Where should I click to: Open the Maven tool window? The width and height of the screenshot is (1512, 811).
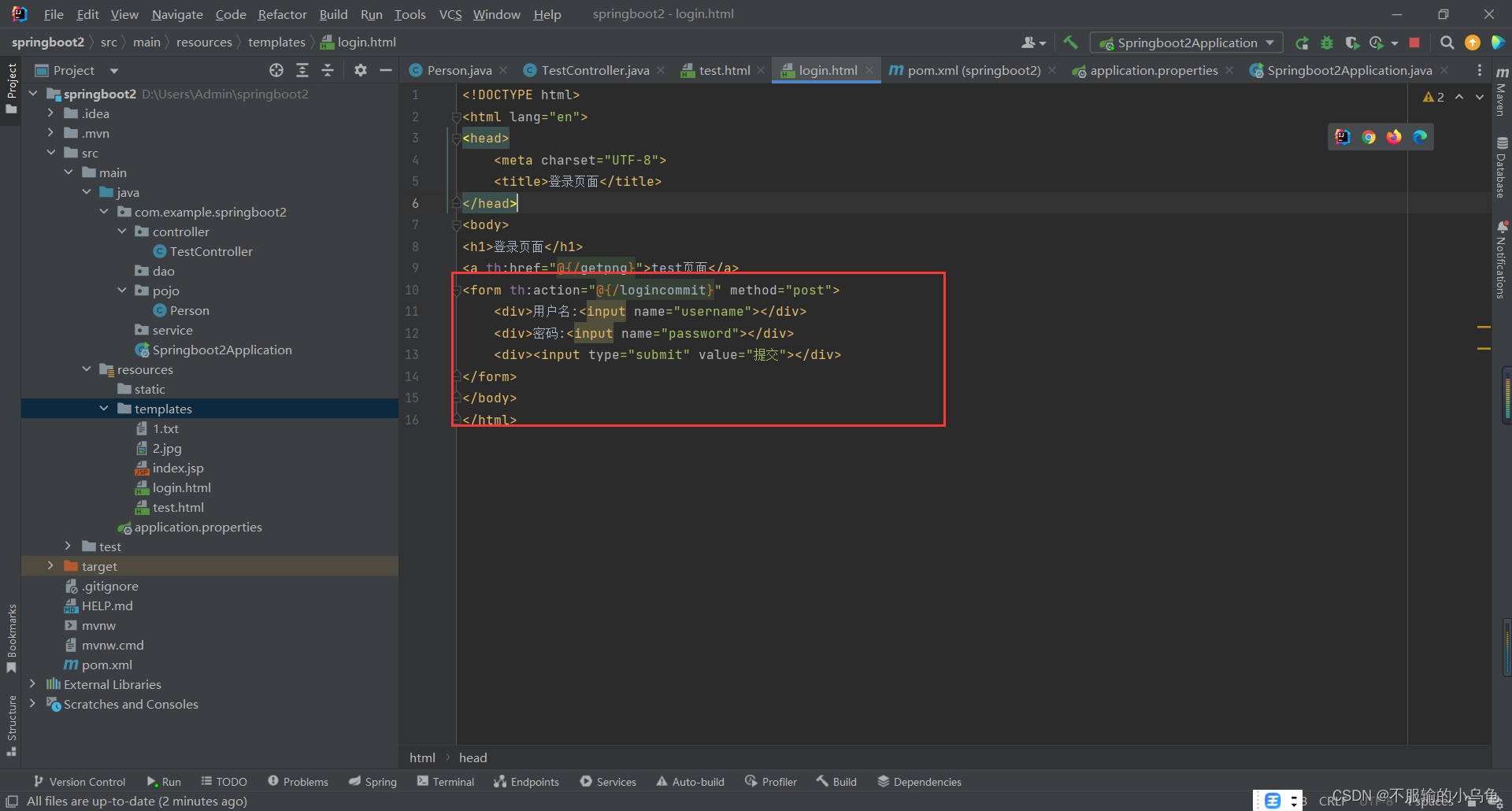[x=1502, y=91]
